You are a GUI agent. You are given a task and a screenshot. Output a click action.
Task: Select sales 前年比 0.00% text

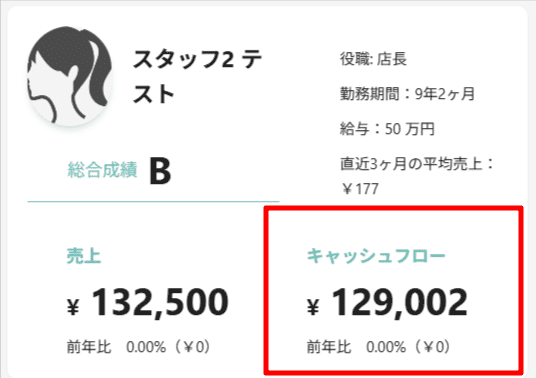click(x=138, y=347)
